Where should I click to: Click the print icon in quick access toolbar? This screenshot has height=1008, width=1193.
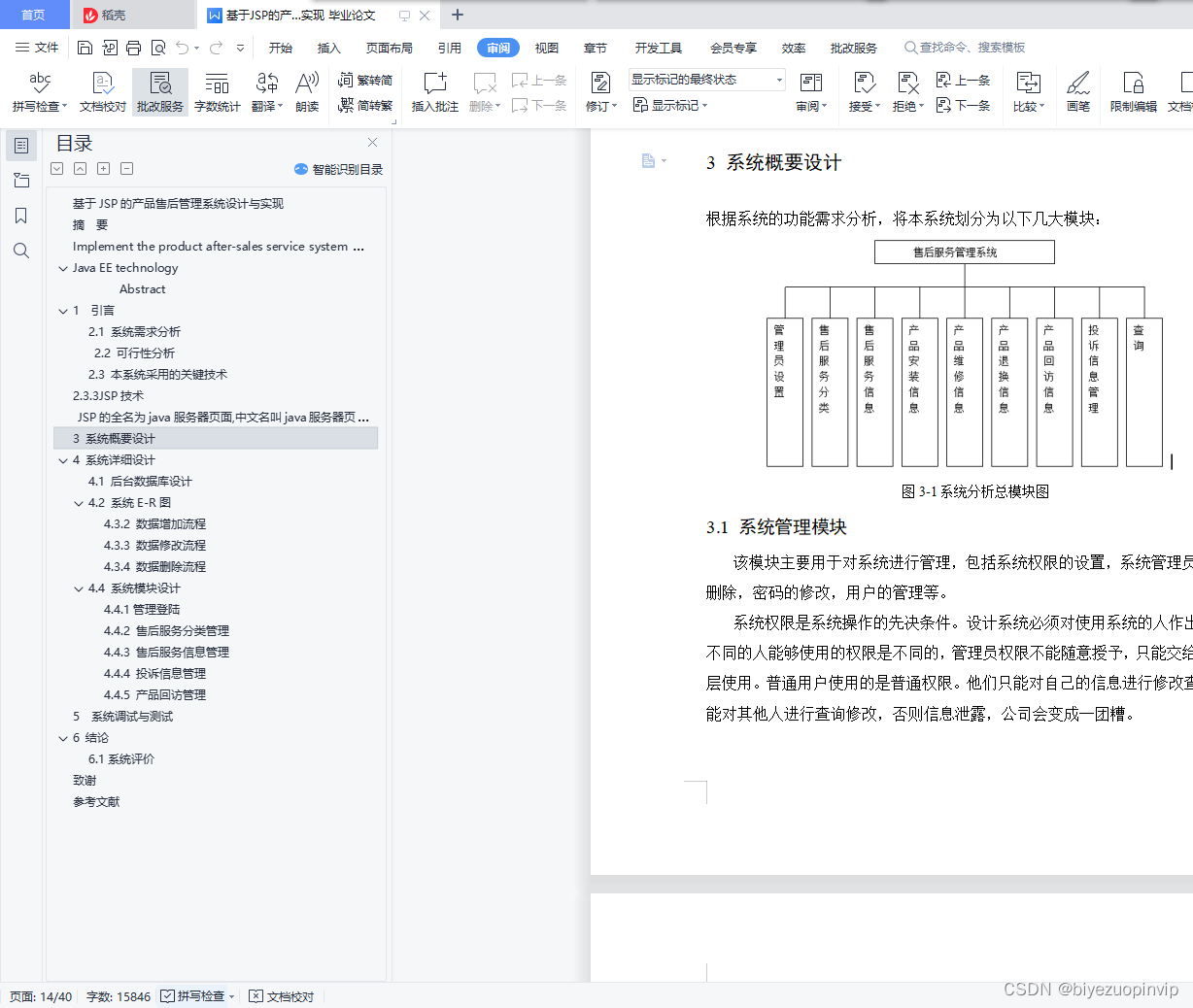click(x=133, y=48)
